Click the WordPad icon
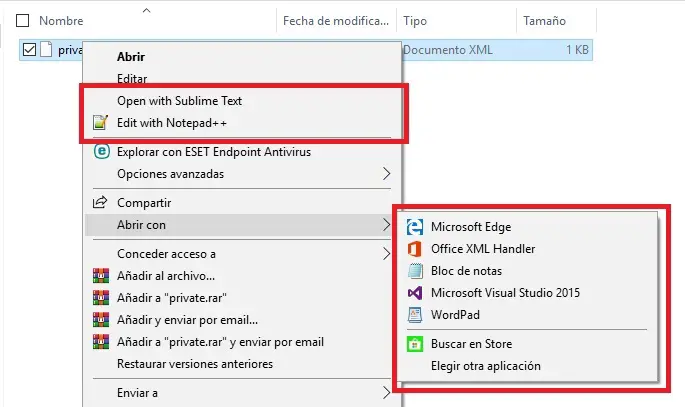685x407 pixels. click(x=414, y=315)
